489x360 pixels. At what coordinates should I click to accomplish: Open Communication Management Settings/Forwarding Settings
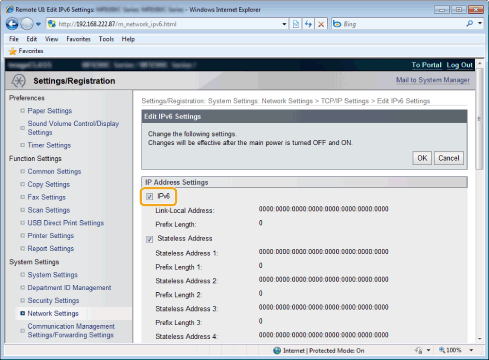(x=71, y=331)
